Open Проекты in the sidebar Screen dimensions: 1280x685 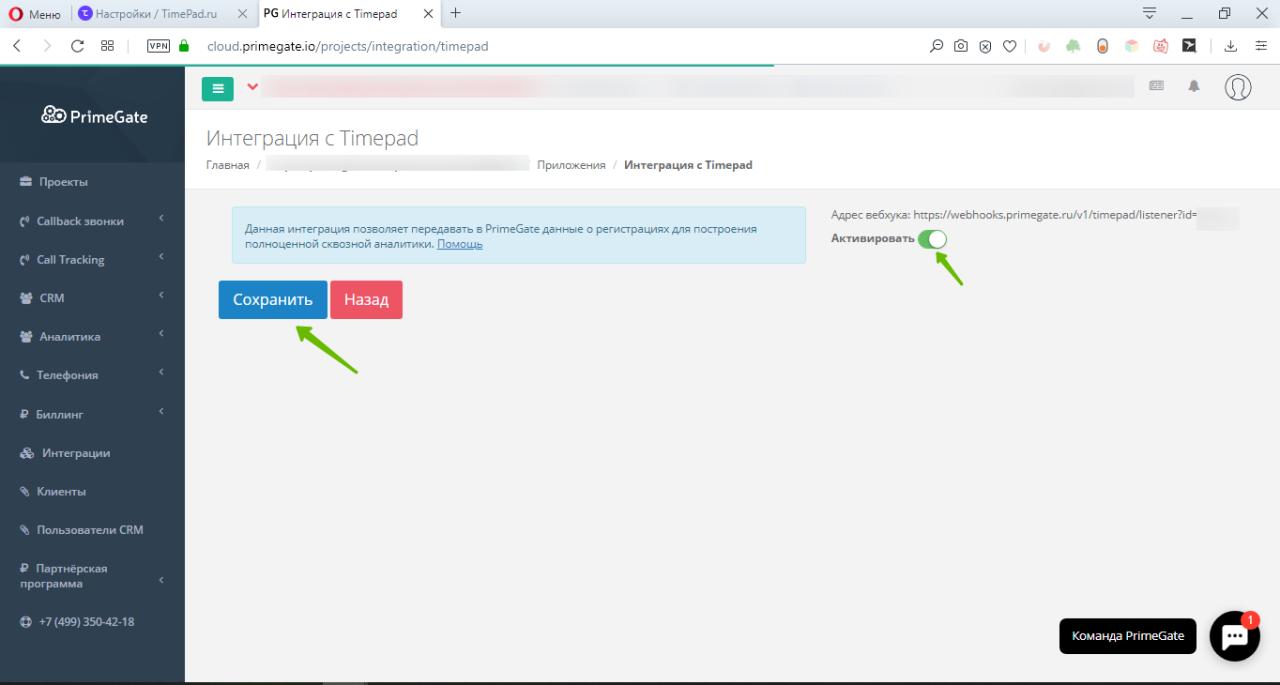[63, 182]
